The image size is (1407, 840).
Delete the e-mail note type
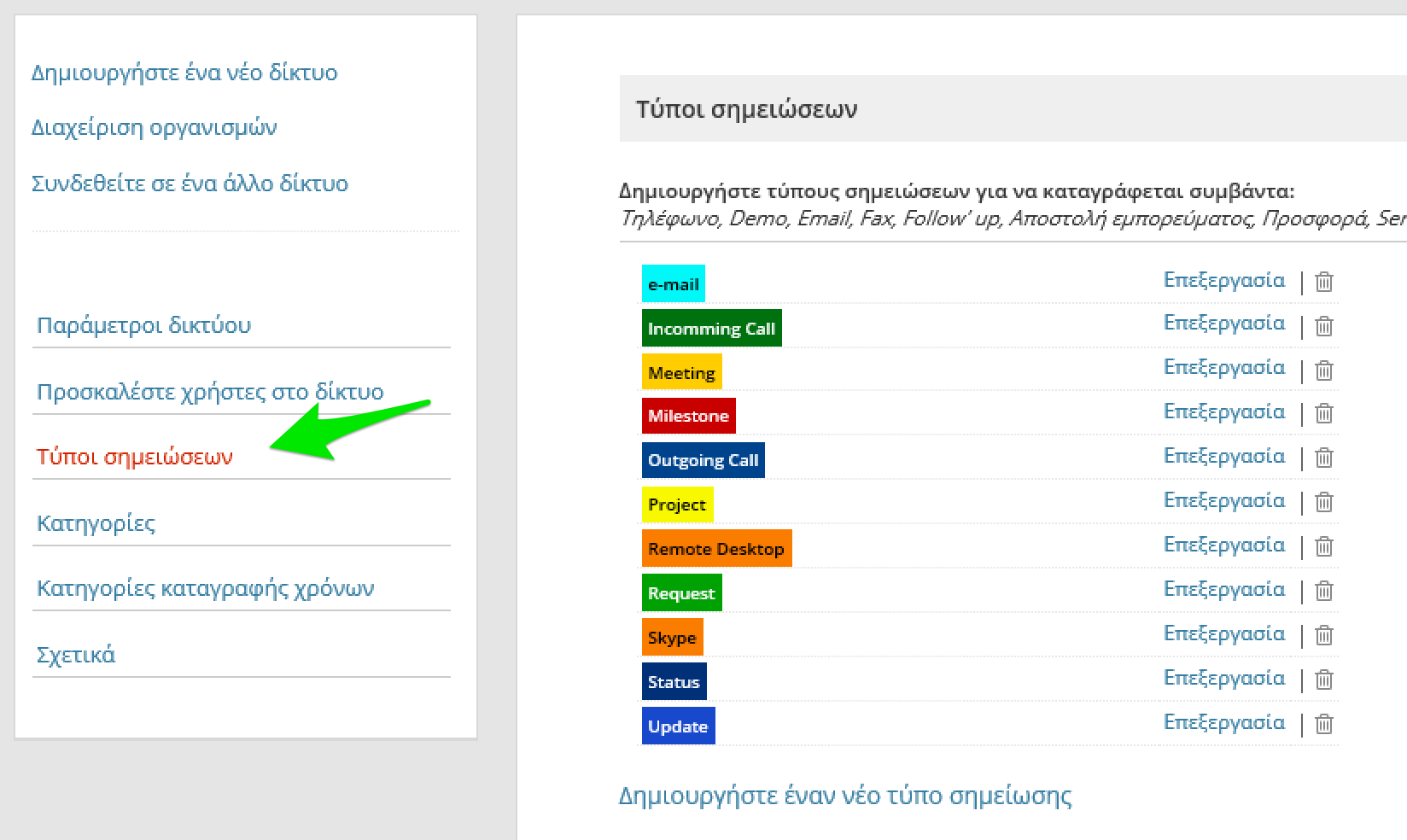click(1323, 282)
